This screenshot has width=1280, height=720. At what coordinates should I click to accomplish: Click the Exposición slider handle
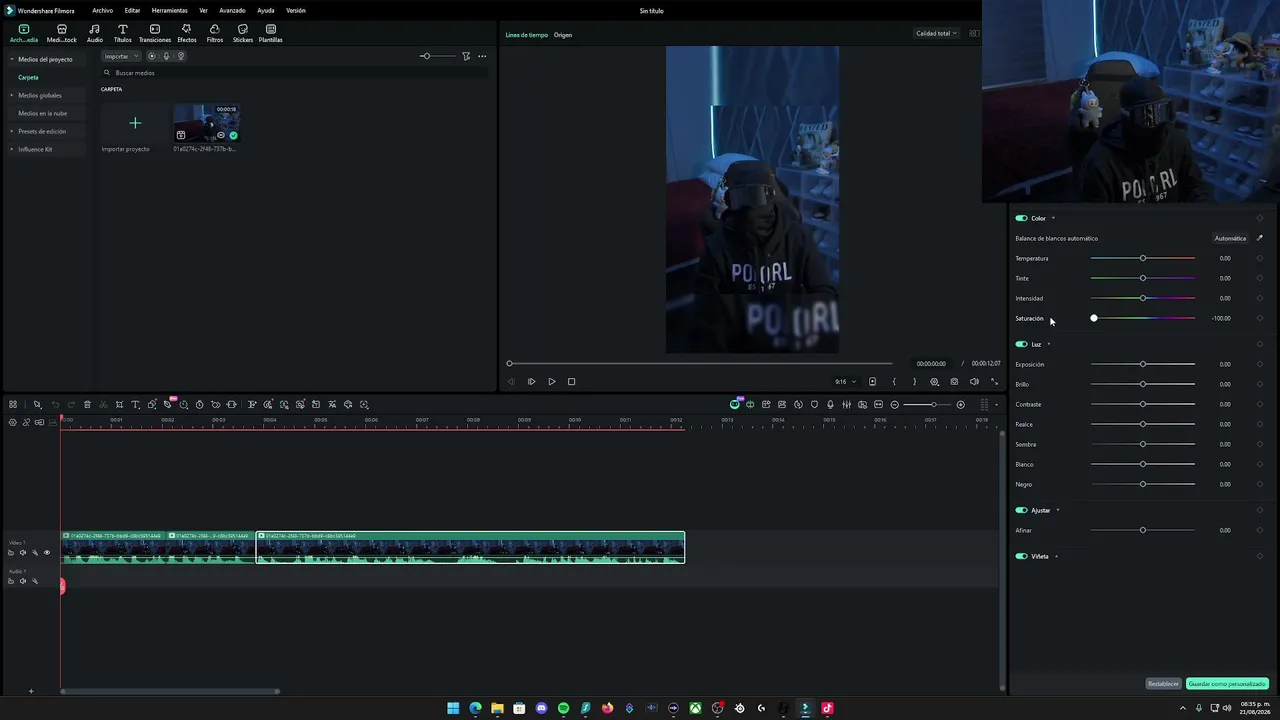click(1143, 364)
